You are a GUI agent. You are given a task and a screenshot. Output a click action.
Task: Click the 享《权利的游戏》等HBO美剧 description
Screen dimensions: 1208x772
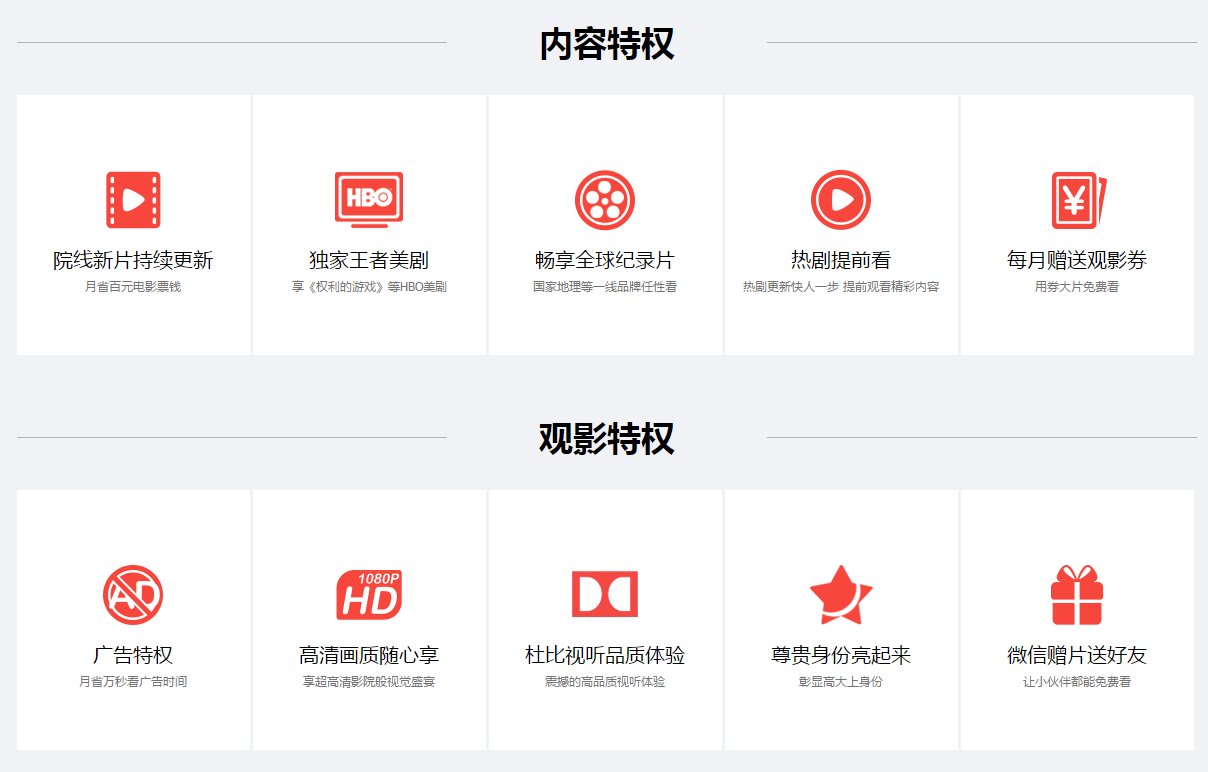coord(369,287)
